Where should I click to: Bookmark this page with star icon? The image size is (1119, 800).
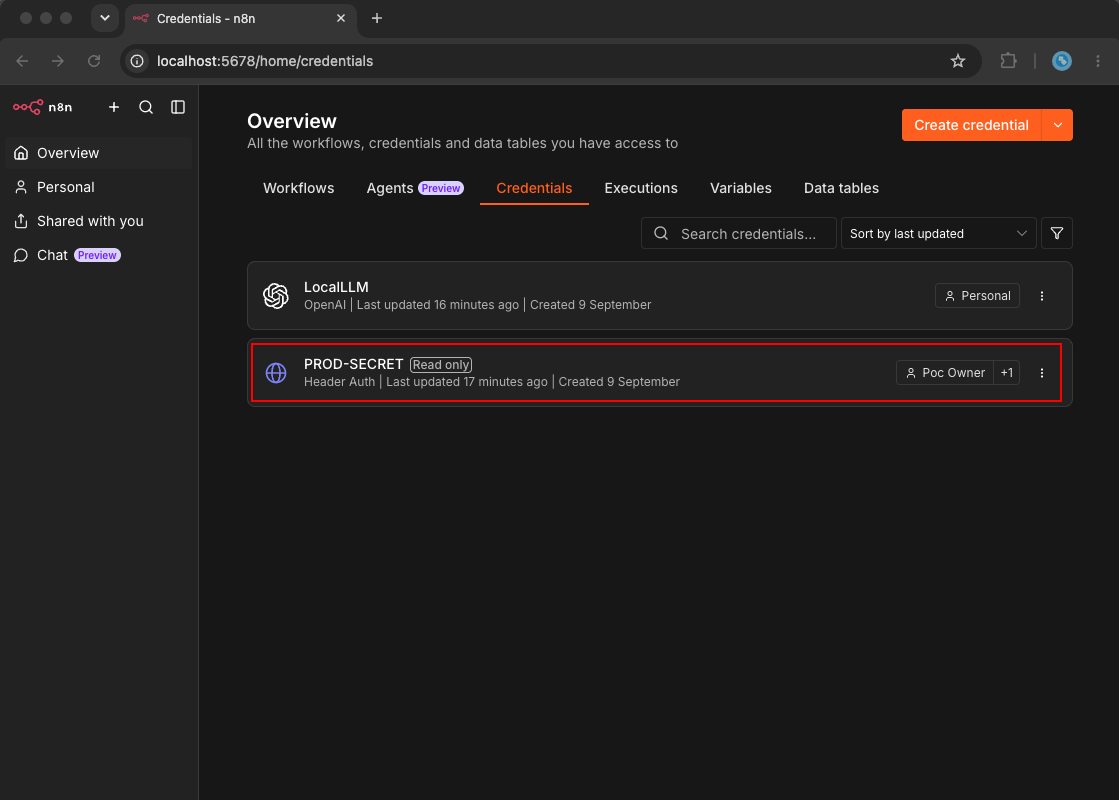(958, 61)
